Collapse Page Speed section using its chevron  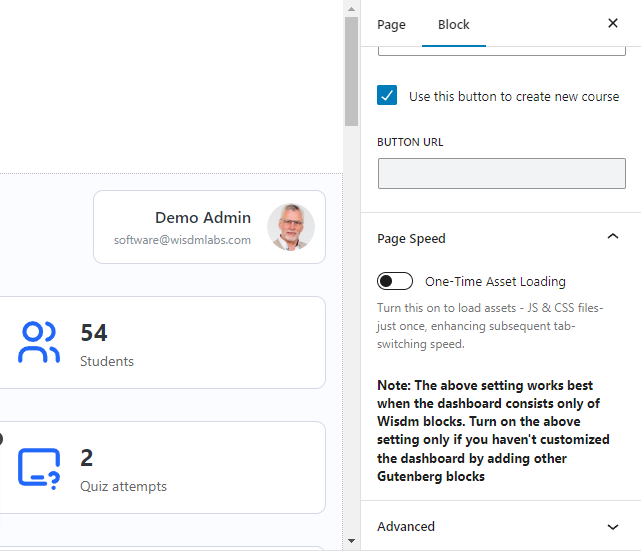click(613, 238)
